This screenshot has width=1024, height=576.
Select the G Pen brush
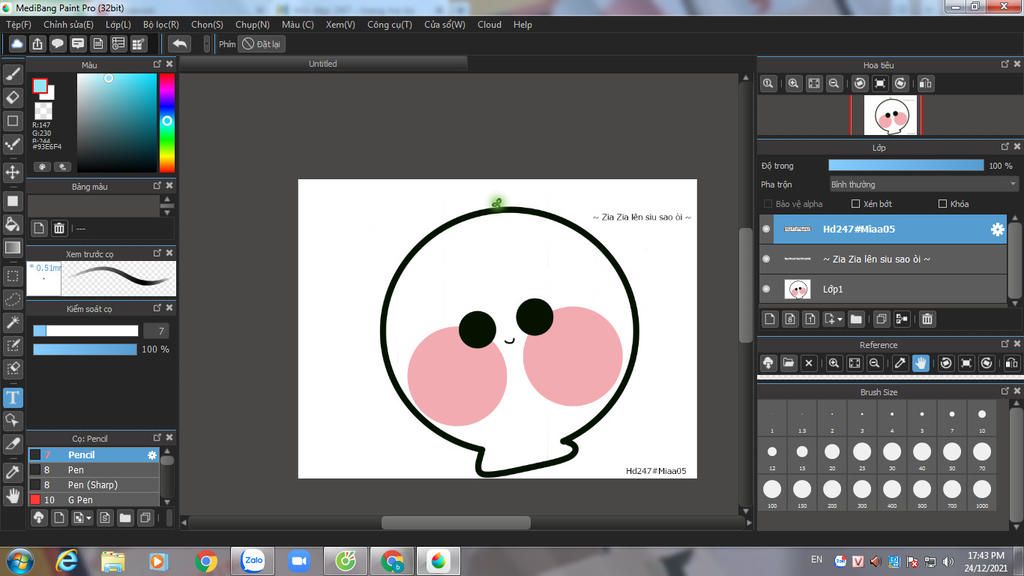(x=93, y=500)
